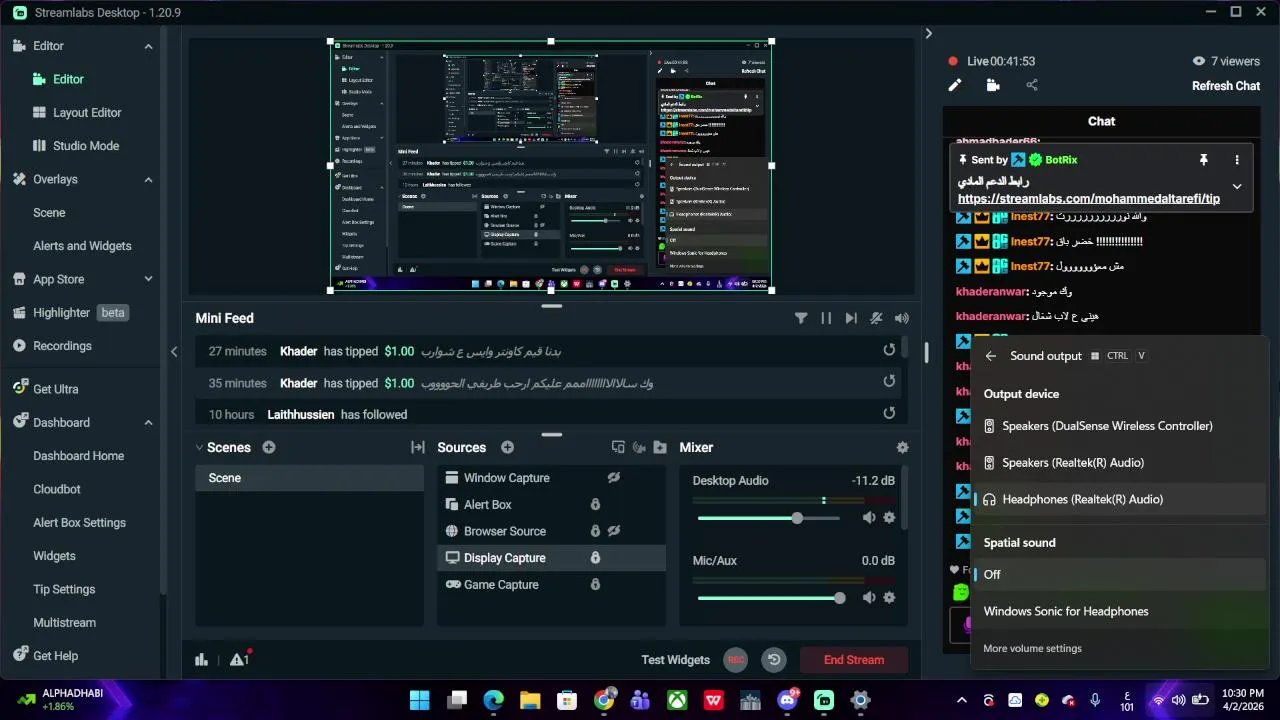Open the Mini Feed filter icon
Screen dimensions: 1280x720
click(801, 318)
